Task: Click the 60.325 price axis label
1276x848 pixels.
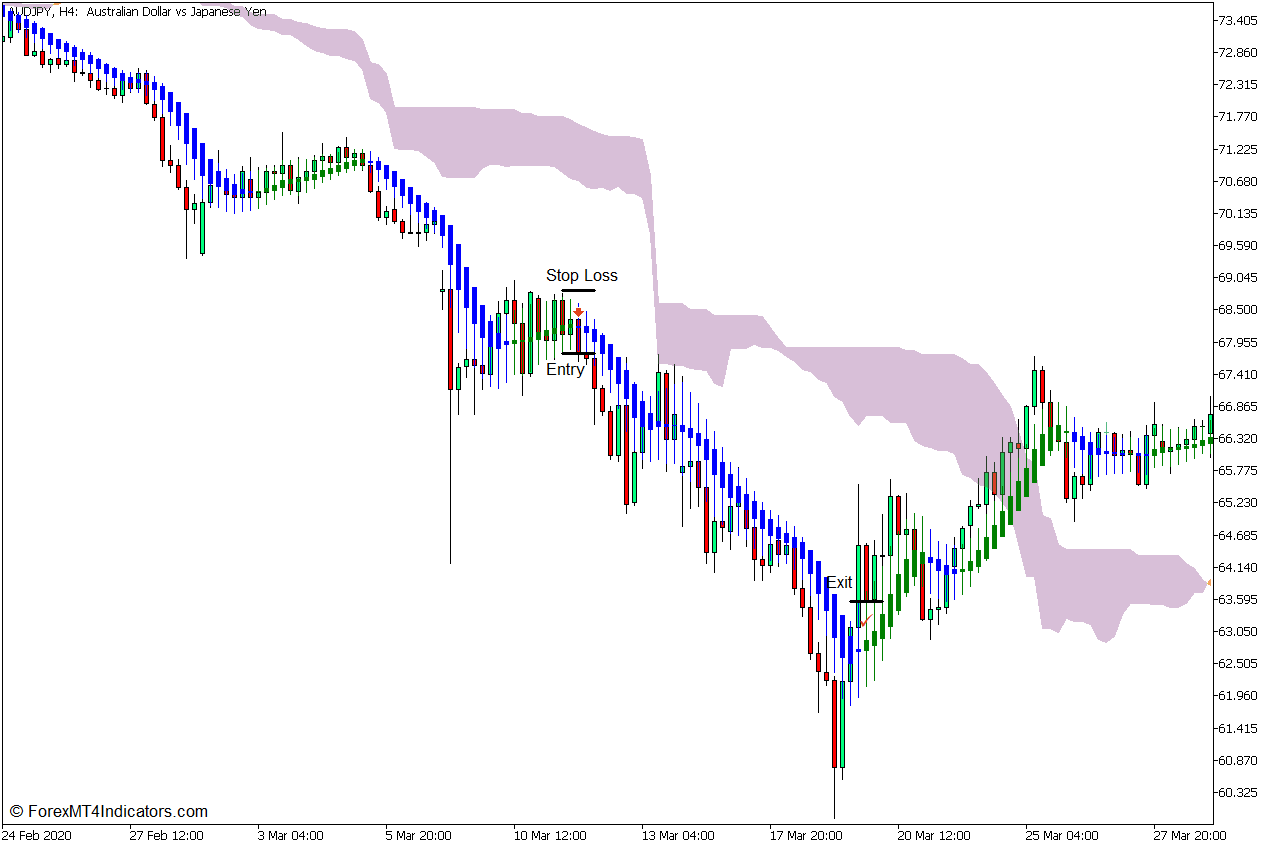Action: [x=1237, y=793]
